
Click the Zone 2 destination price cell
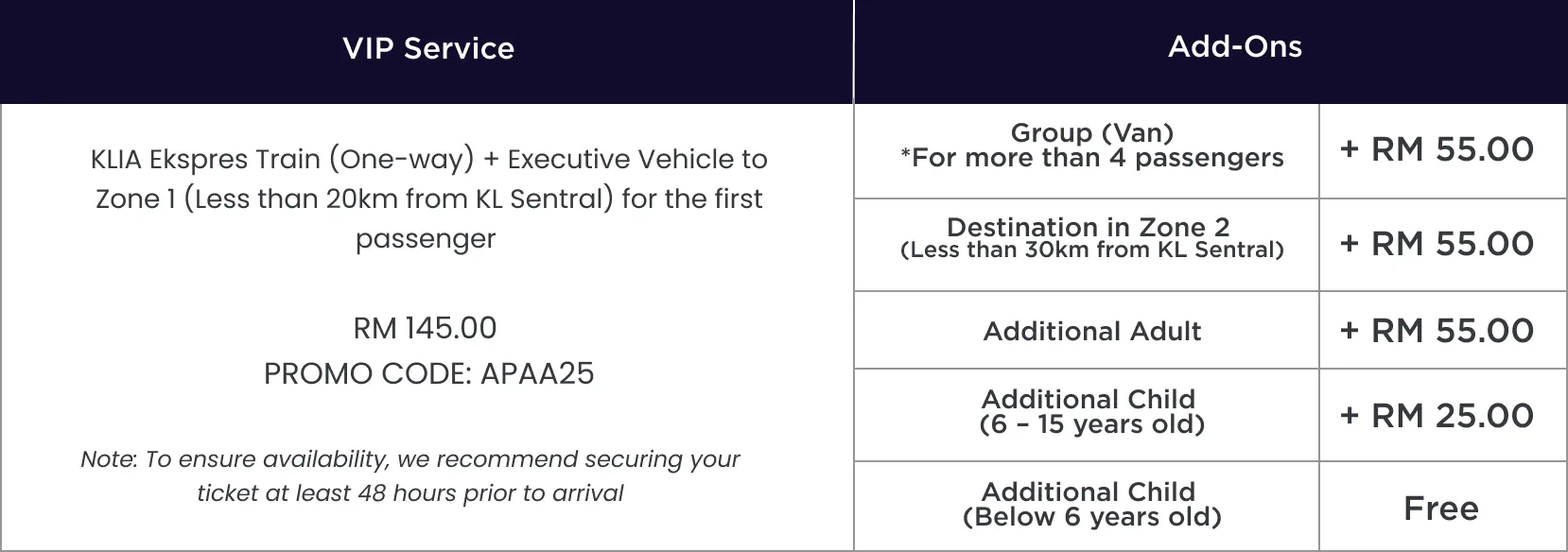(x=1437, y=244)
